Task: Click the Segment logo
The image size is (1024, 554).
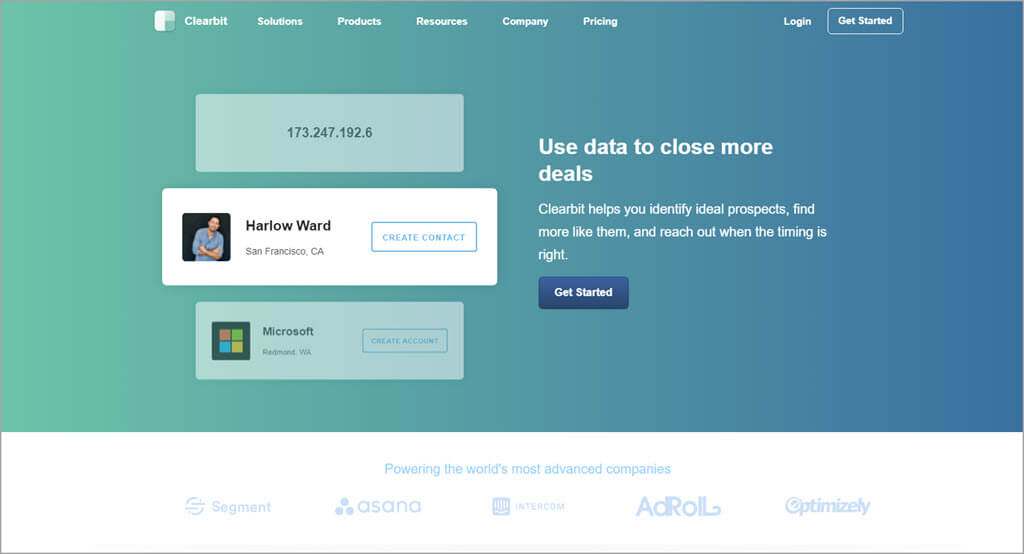Action: (x=228, y=507)
